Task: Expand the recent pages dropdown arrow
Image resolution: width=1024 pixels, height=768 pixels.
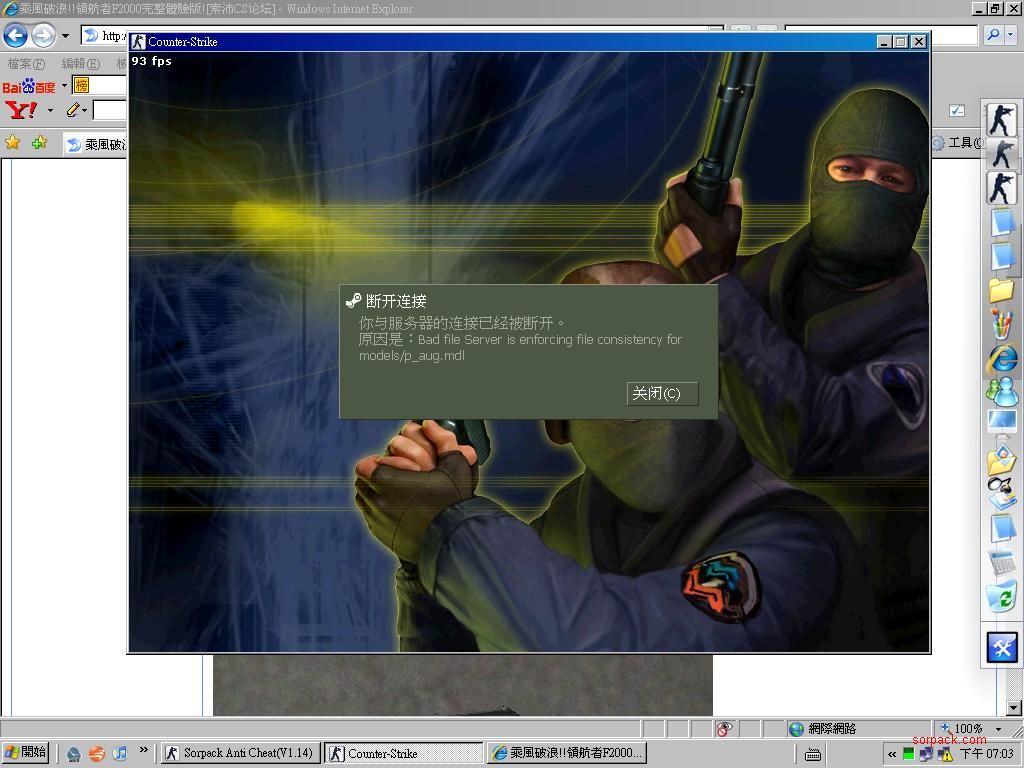Action: click(65, 36)
